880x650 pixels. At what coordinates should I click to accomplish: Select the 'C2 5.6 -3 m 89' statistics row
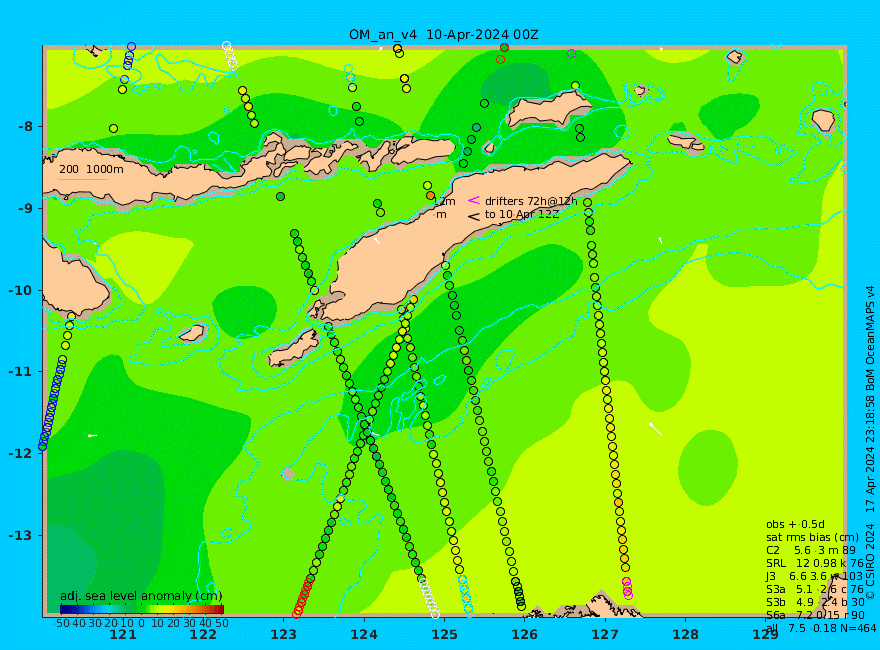click(811, 550)
